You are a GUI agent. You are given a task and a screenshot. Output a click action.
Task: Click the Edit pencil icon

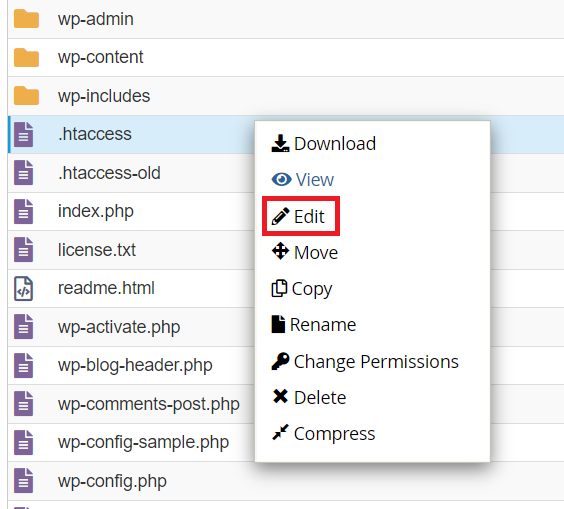point(280,216)
